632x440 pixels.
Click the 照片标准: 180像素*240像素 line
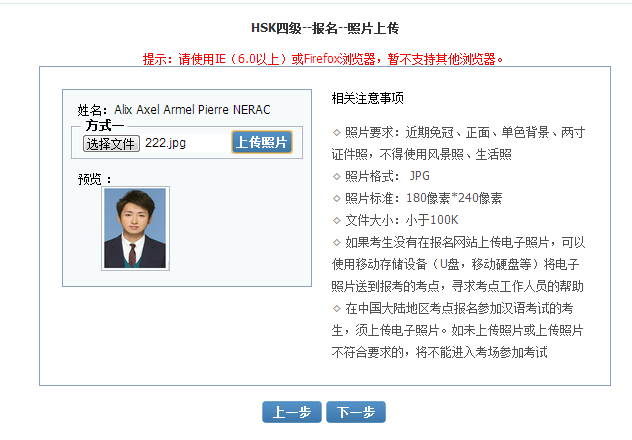pos(417,198)
